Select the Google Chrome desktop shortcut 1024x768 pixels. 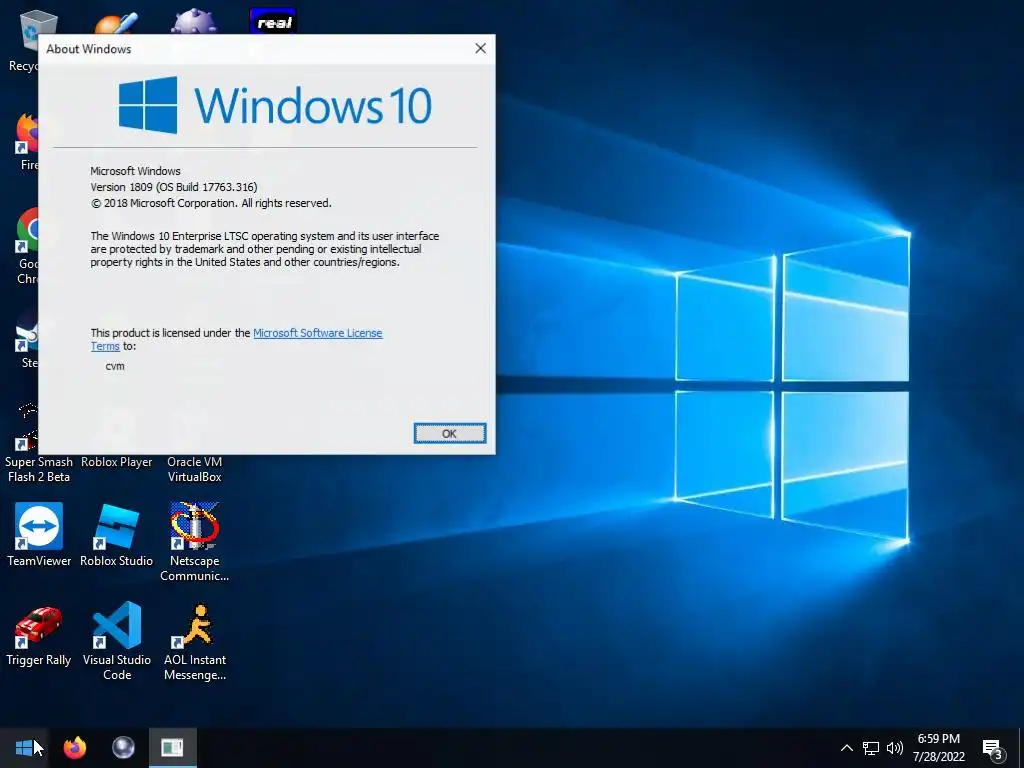coord(26,246)
